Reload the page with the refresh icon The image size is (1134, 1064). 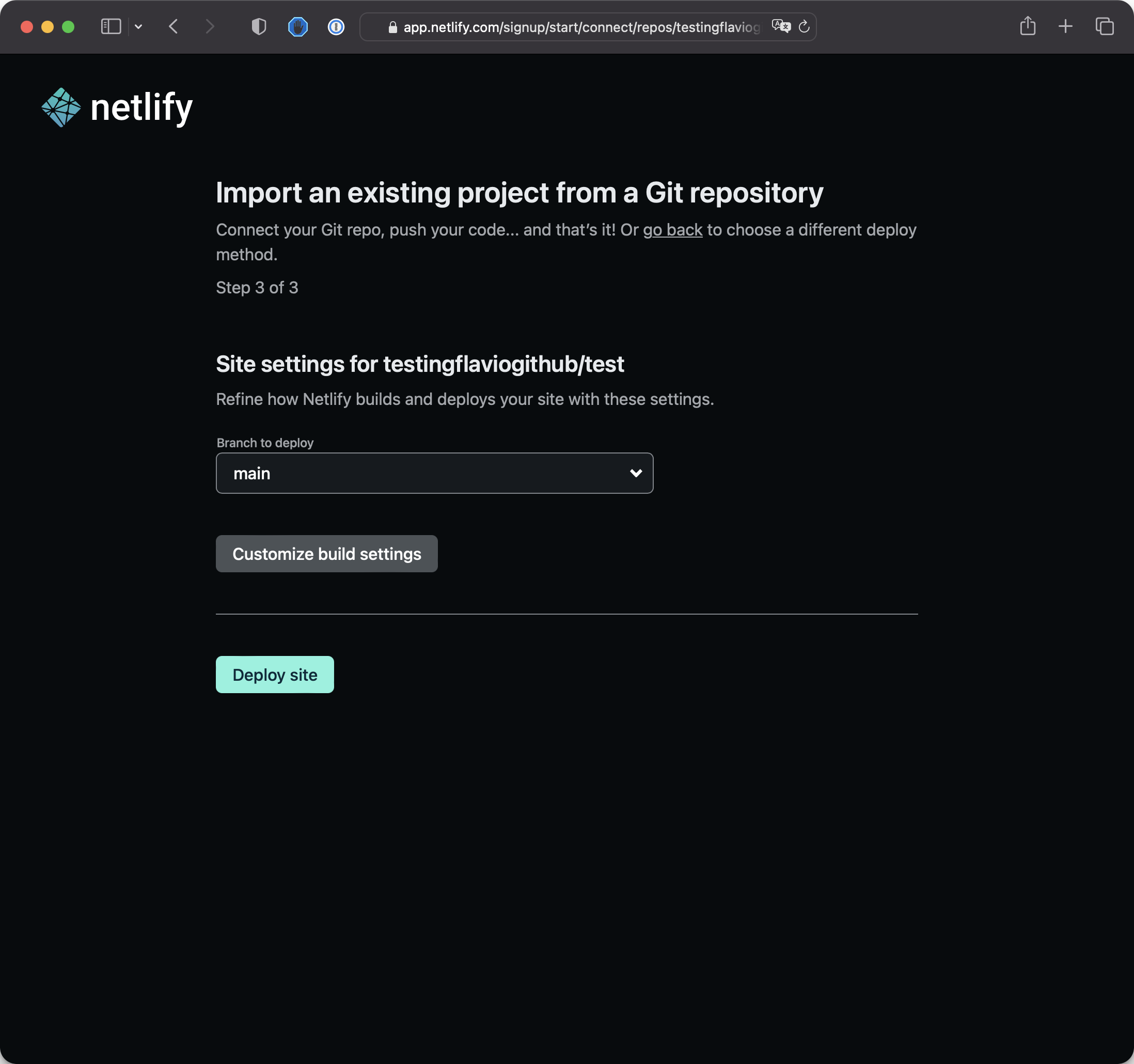coord(805,27)
